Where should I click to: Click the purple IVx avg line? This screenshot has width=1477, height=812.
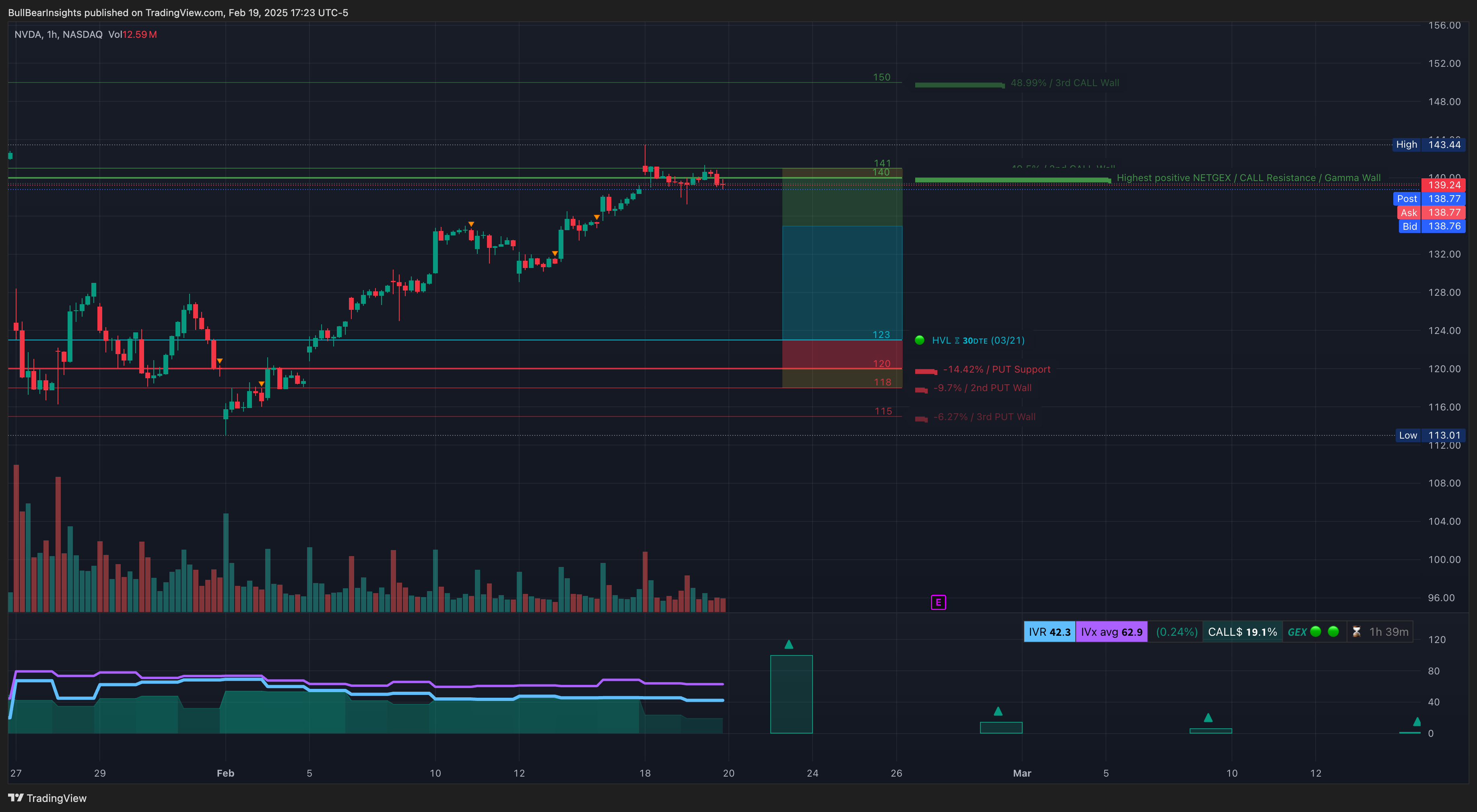(367, 685)
